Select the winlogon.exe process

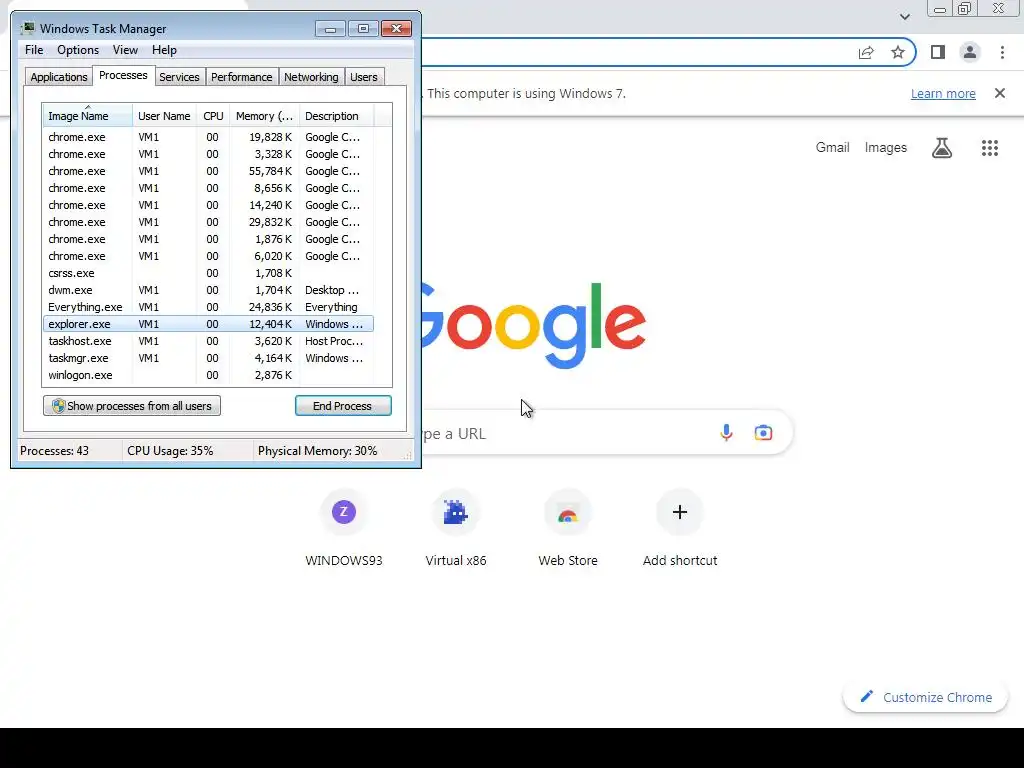click(208, 375)
